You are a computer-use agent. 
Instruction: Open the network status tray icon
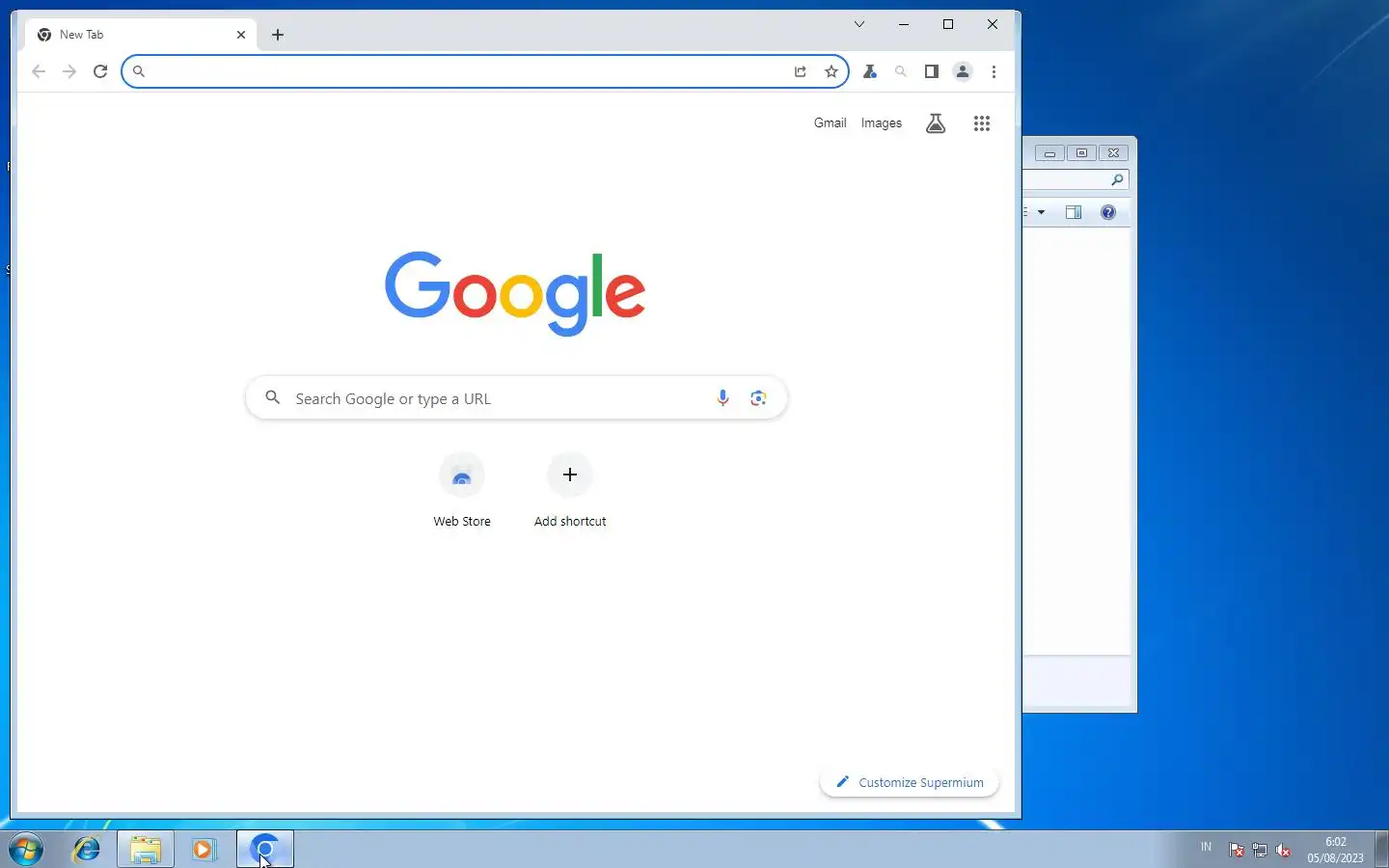(x=1260, y=850)
